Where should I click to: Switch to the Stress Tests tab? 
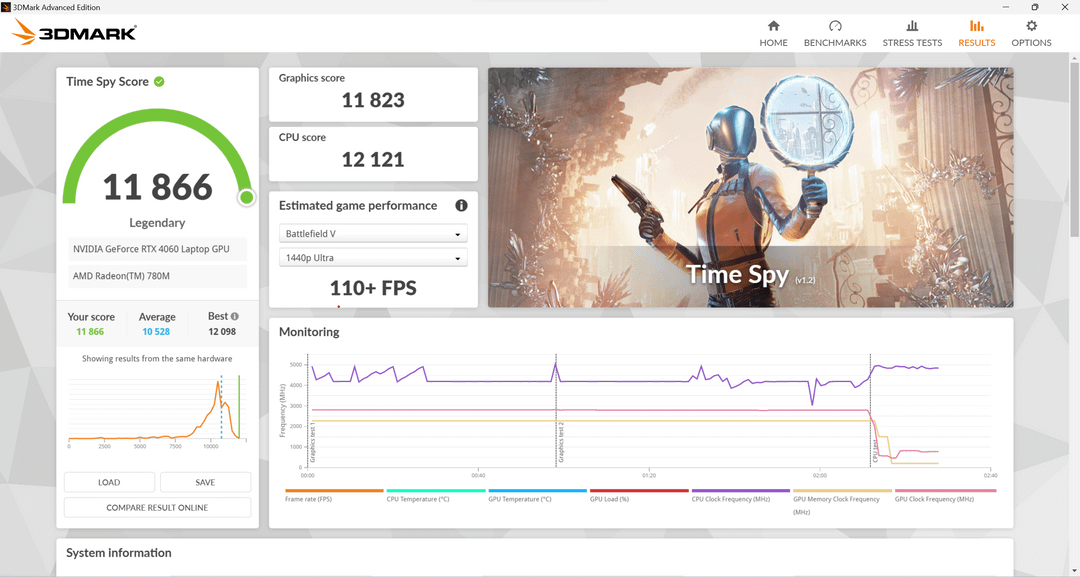(912, 33)
